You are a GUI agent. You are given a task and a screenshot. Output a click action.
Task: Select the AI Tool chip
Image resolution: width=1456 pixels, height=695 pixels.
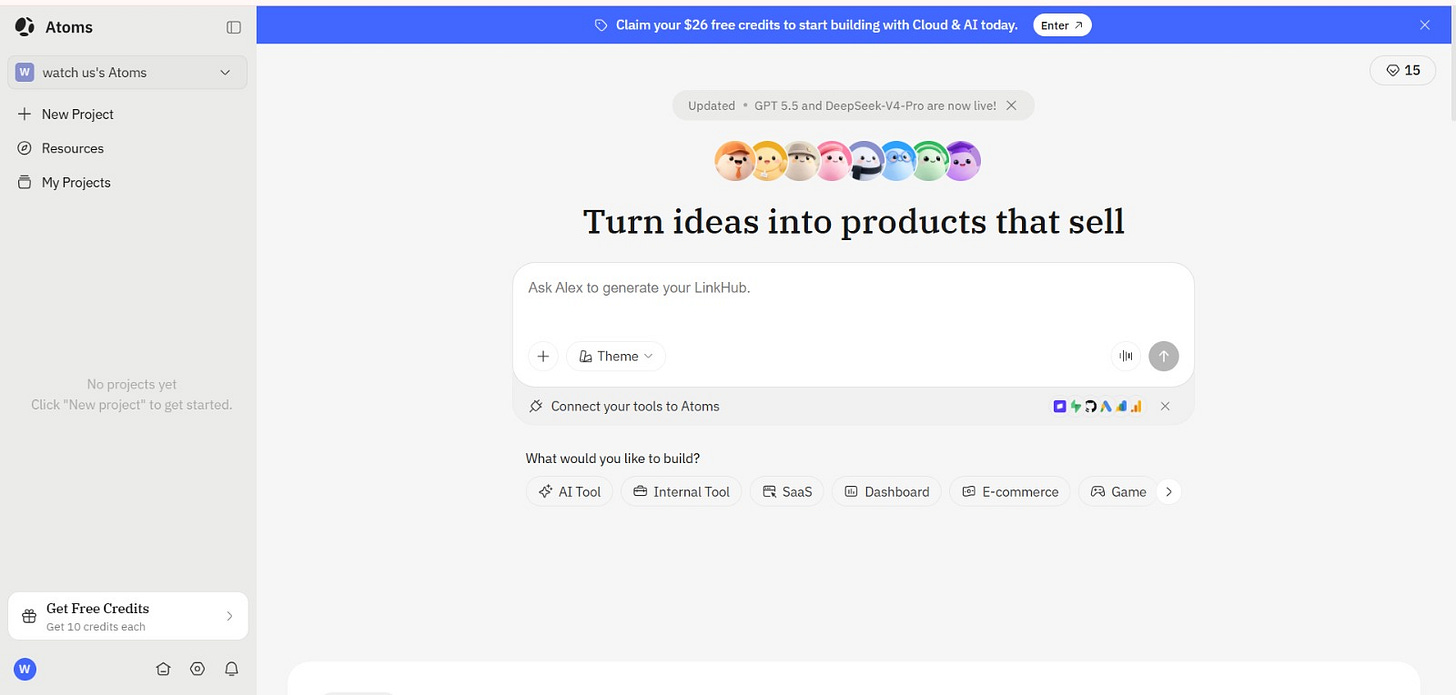pyautogui.click(x=569, y=491)
